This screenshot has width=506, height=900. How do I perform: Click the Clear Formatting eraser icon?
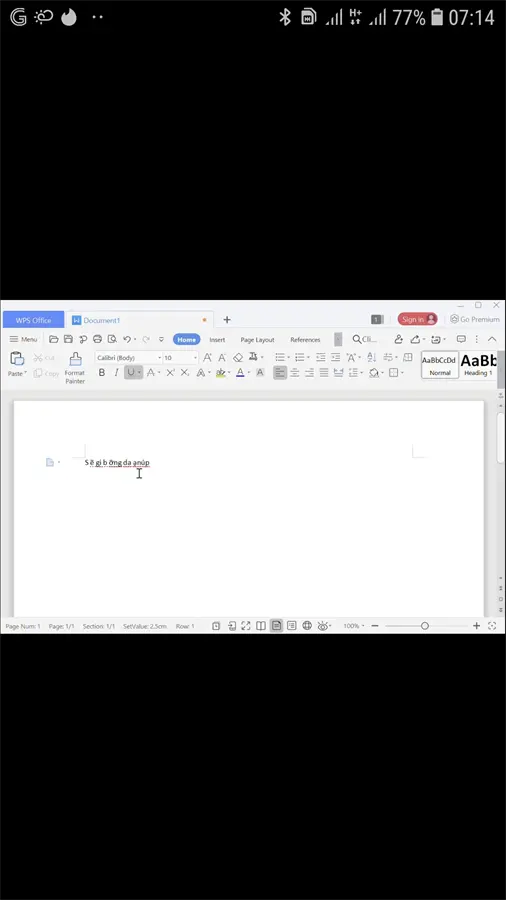click(x=238, y=358)
